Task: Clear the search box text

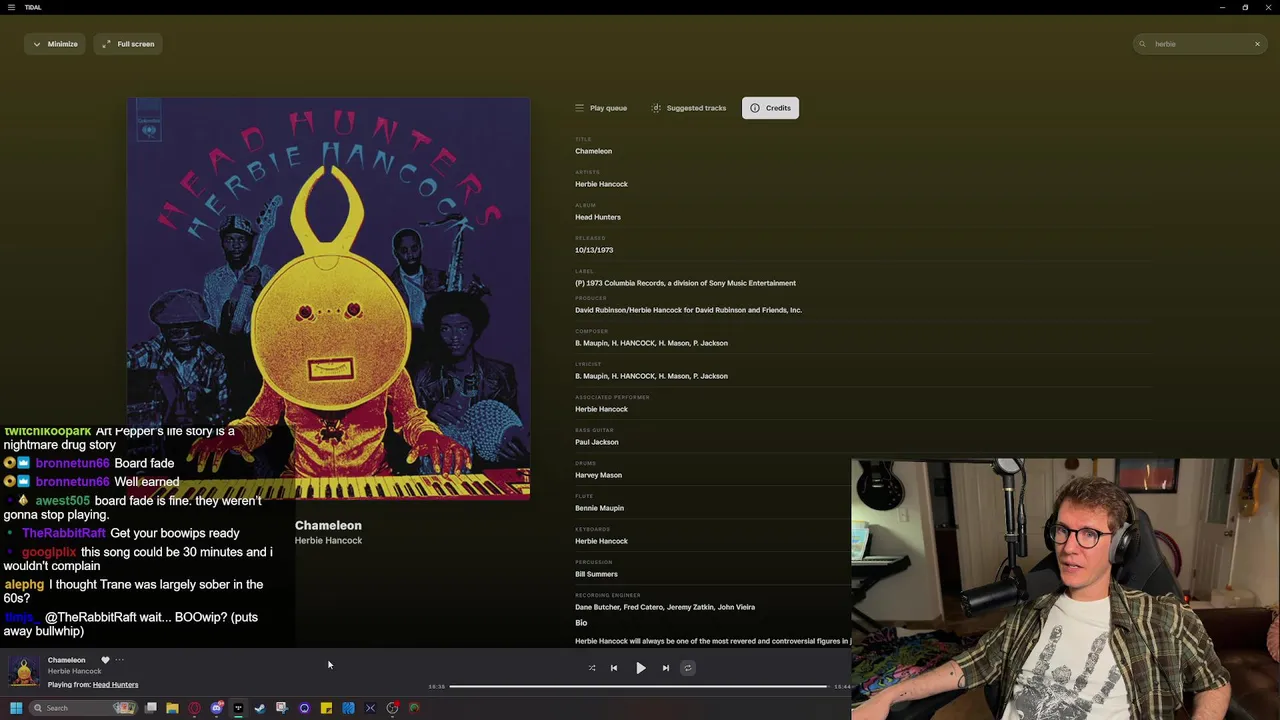Action: tap(1257, 44)
